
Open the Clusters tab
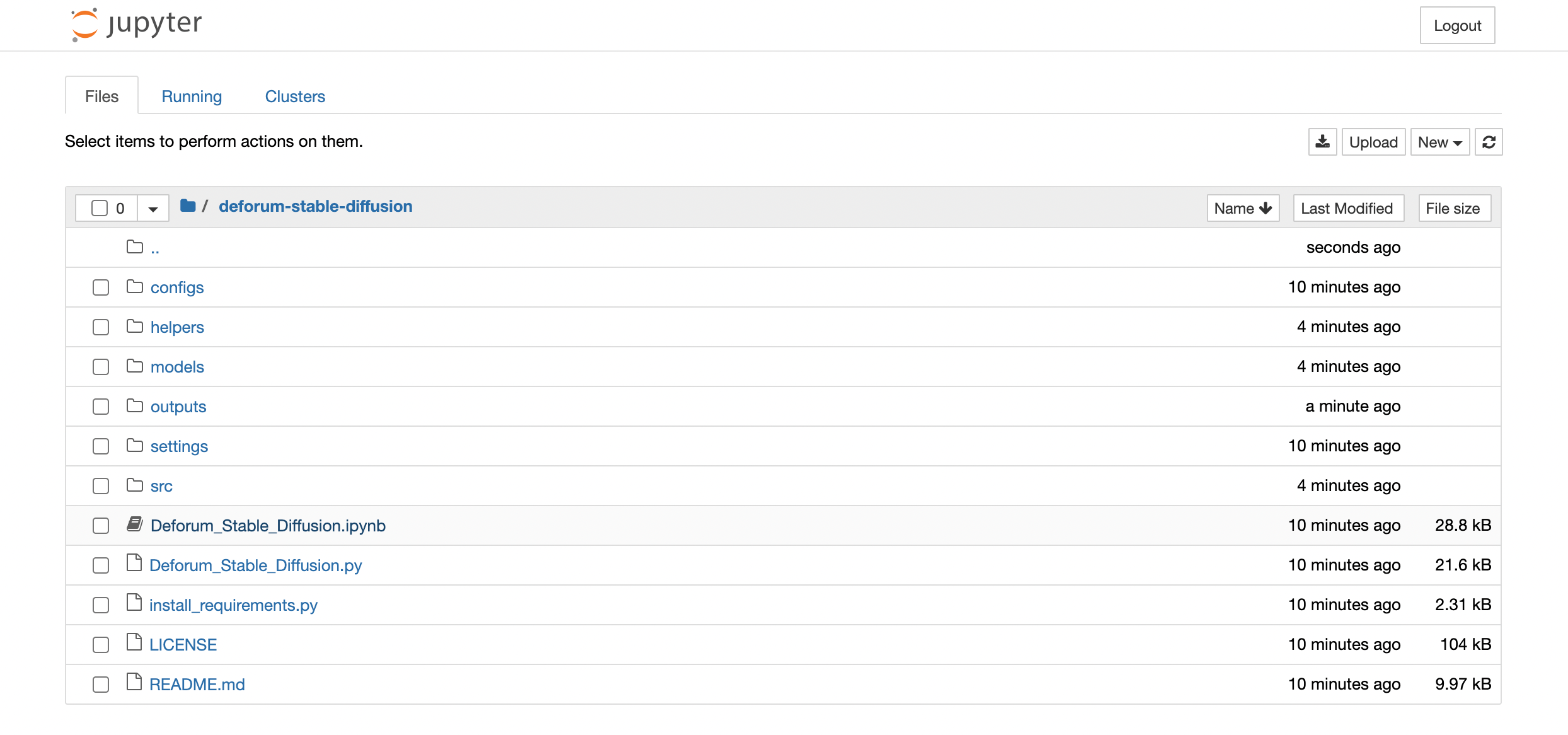pos(295,96)
